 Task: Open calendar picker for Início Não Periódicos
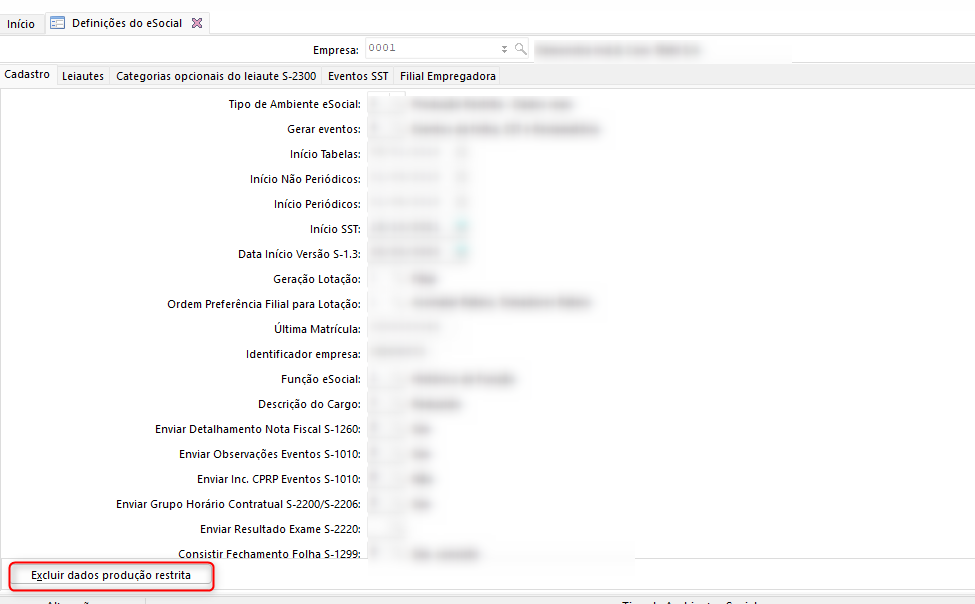tap(461, 179)
